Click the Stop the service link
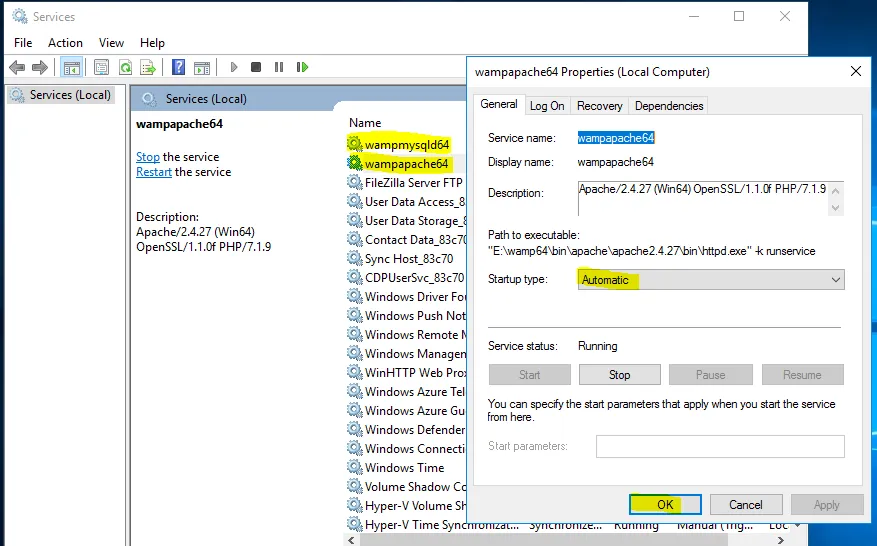877x546 pixels. 148,157
